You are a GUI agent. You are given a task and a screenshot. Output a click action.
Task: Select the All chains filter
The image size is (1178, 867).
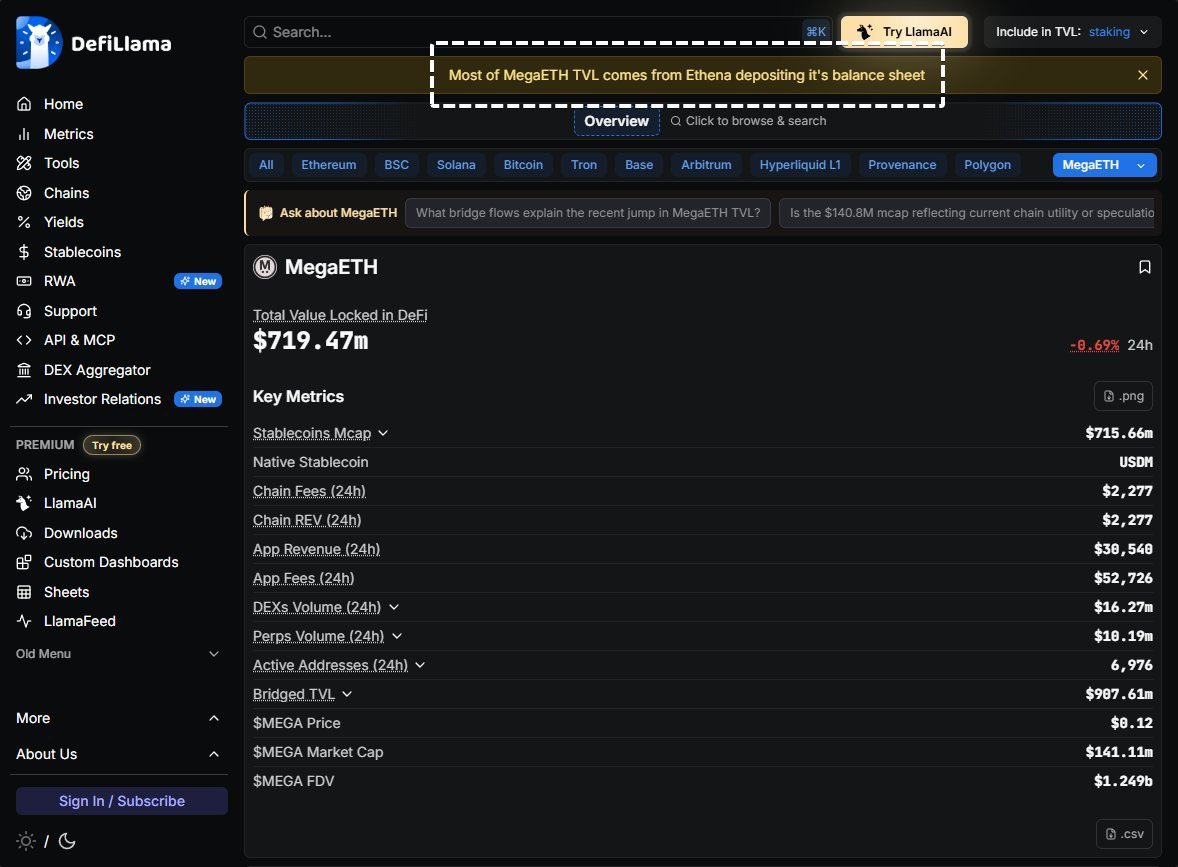[x=266, y=165]
